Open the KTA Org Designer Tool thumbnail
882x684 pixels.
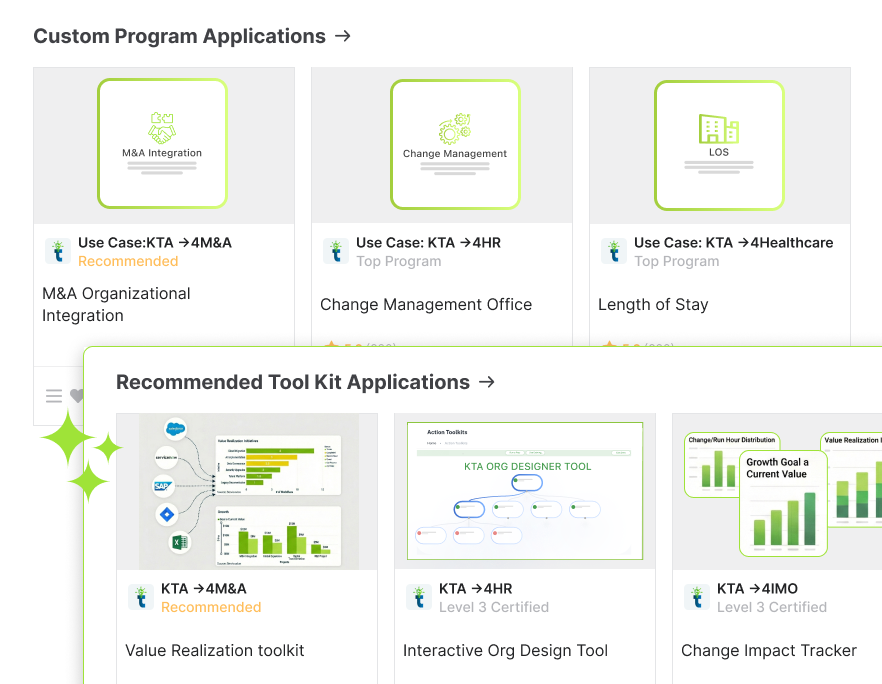point(525,491)
